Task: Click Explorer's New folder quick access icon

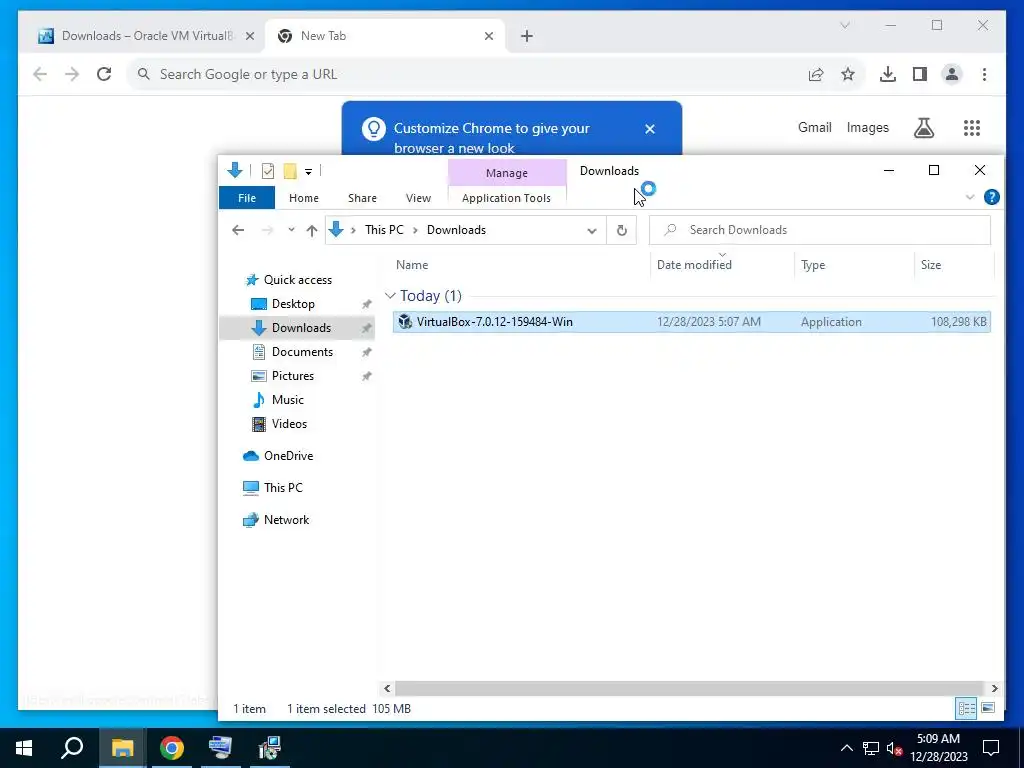Action: tap(290, 171)
